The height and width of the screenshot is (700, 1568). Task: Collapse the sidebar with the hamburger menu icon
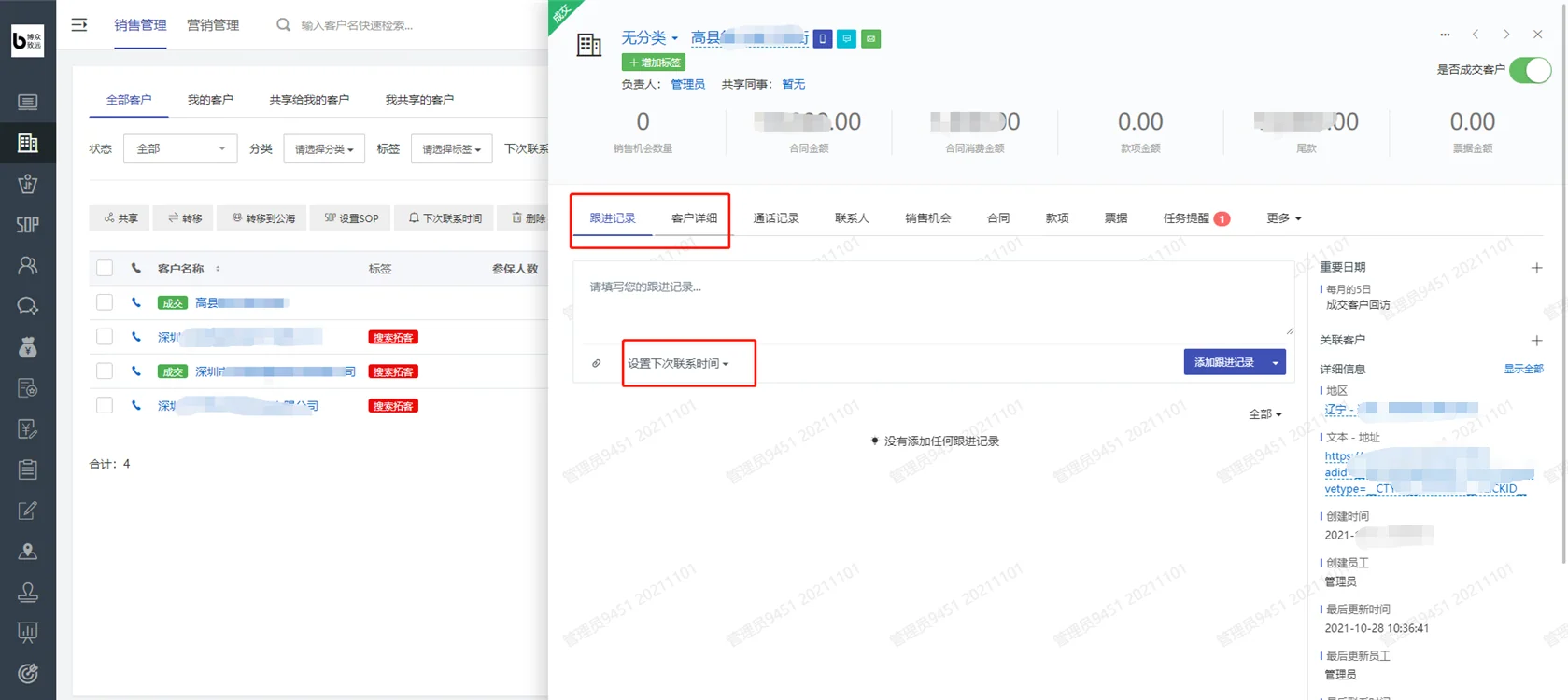79,25
